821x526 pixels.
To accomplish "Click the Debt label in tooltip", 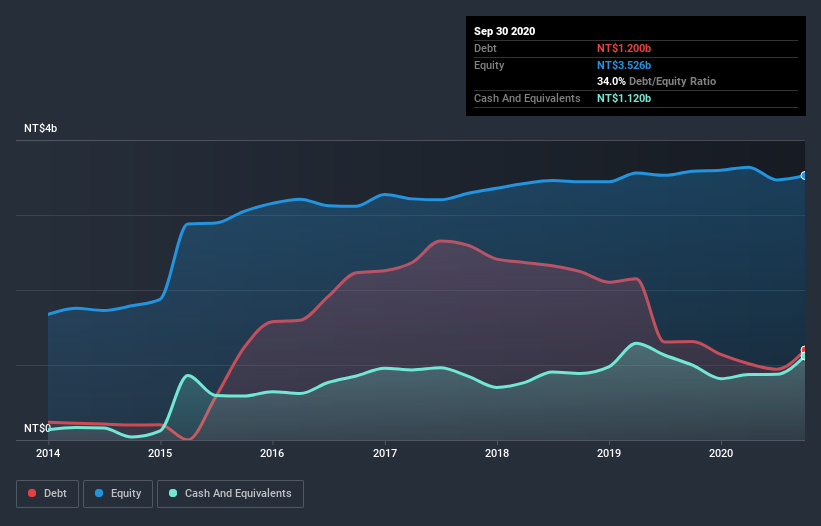I will [x=485, y=48].
